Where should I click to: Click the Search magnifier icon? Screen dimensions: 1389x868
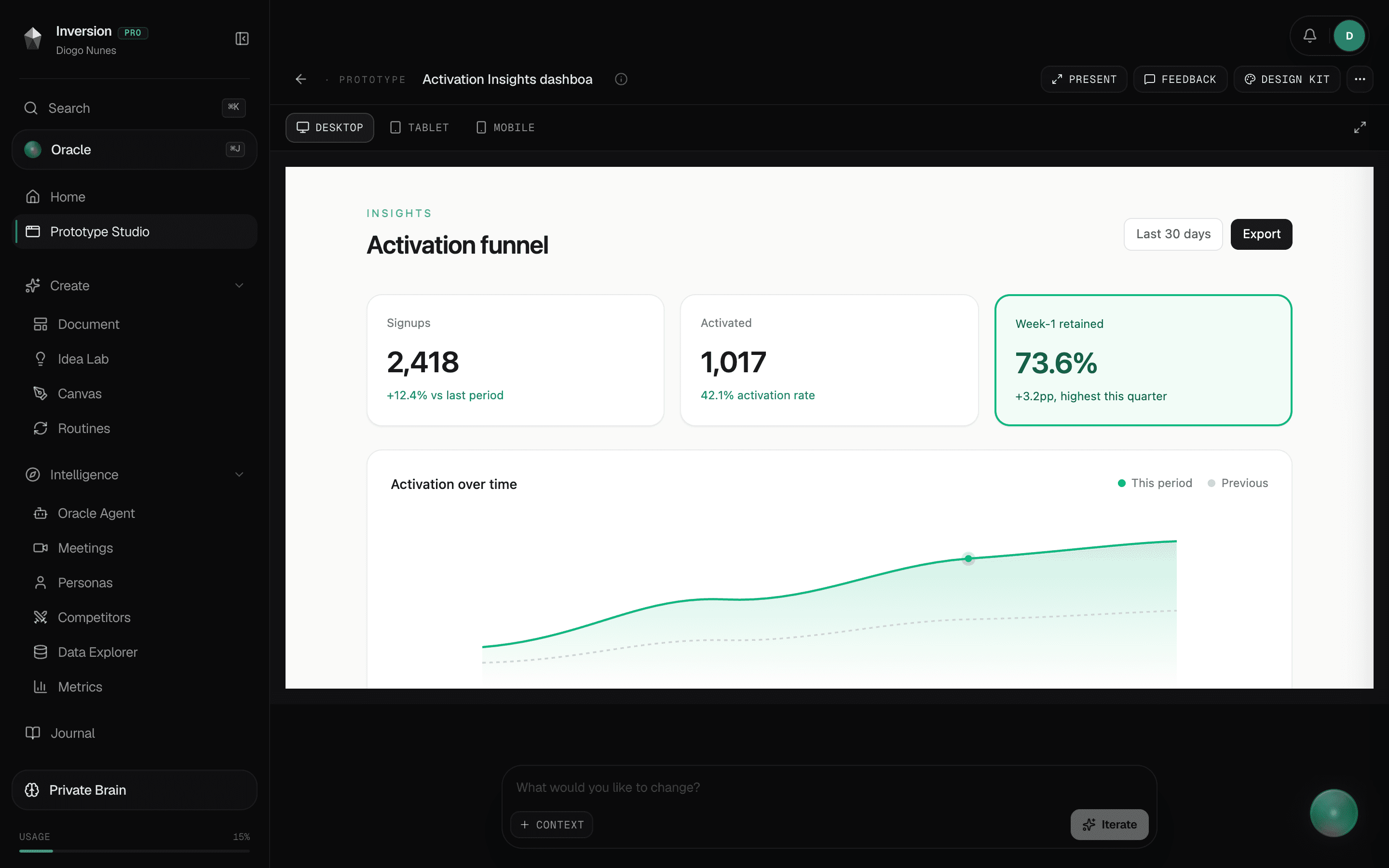pyautogui.click(x=31, y=108)
